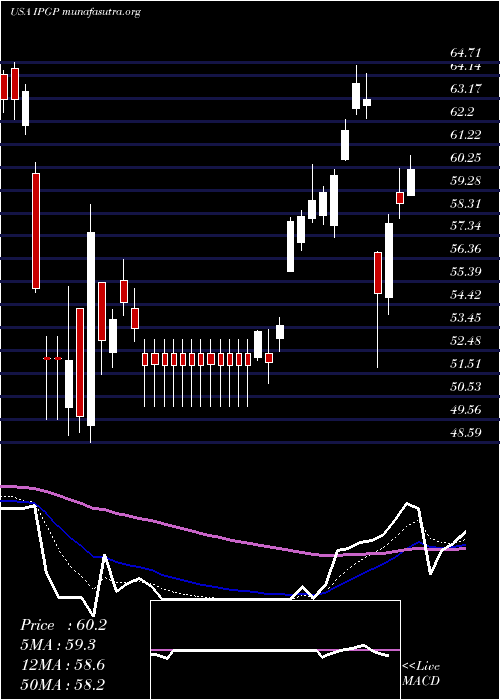Click the 59.28 price axis label
The width and height of the screenshot is (500, 700).
click(x=466, y=181)
